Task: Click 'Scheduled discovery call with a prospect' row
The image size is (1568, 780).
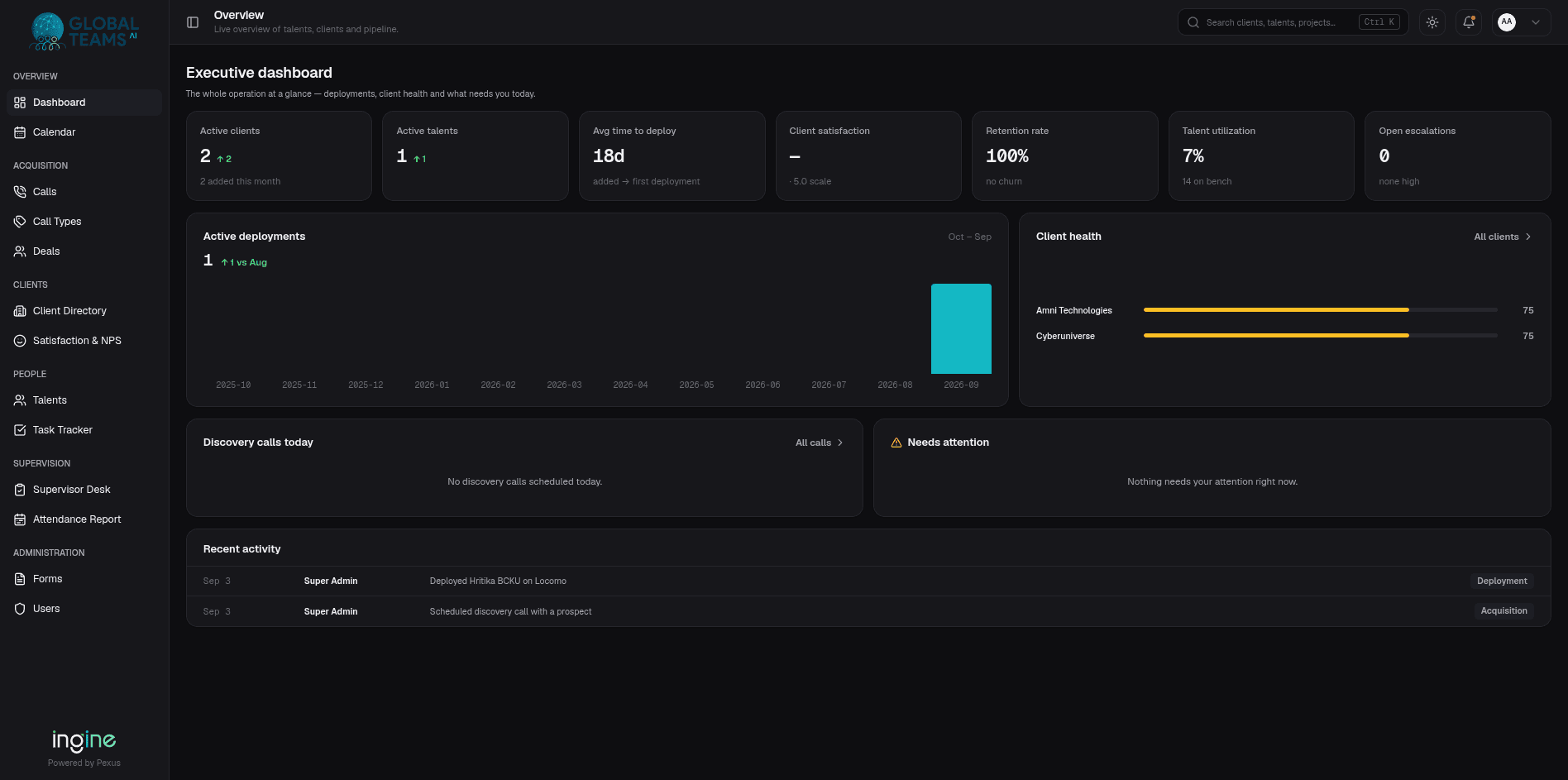Action: pos(868,611)
